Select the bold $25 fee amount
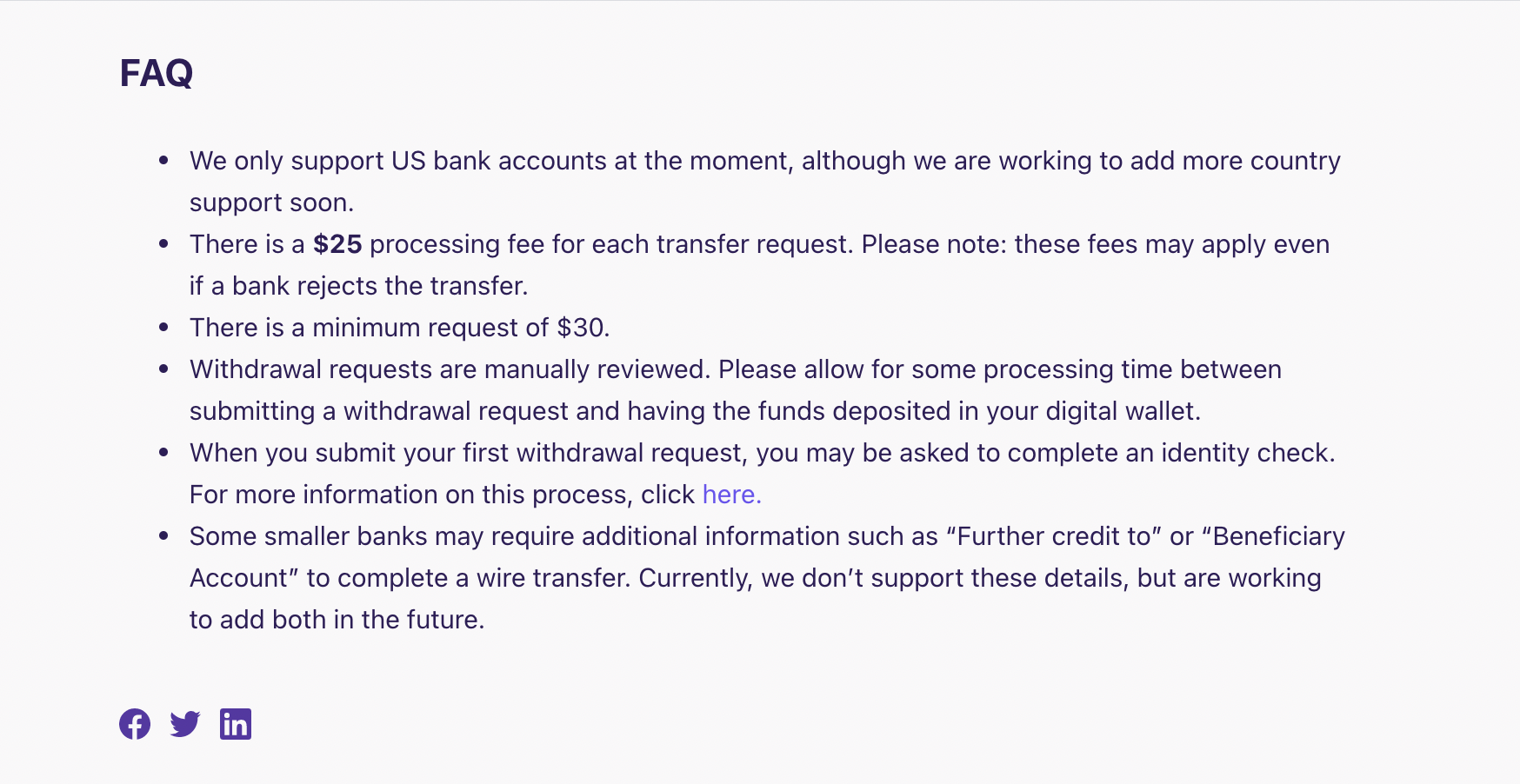This screenshot has width=1520, height=784. coord(337,244)
